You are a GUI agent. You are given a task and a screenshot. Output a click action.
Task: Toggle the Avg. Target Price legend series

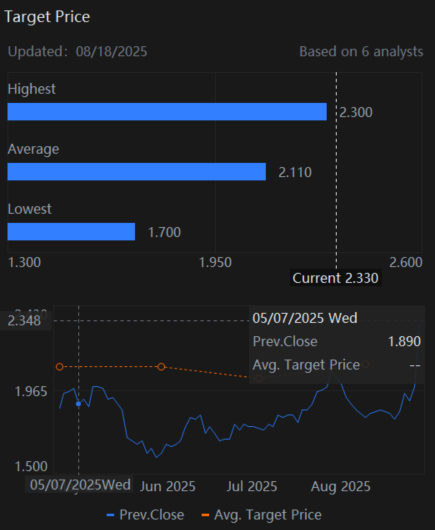point(261,515)
